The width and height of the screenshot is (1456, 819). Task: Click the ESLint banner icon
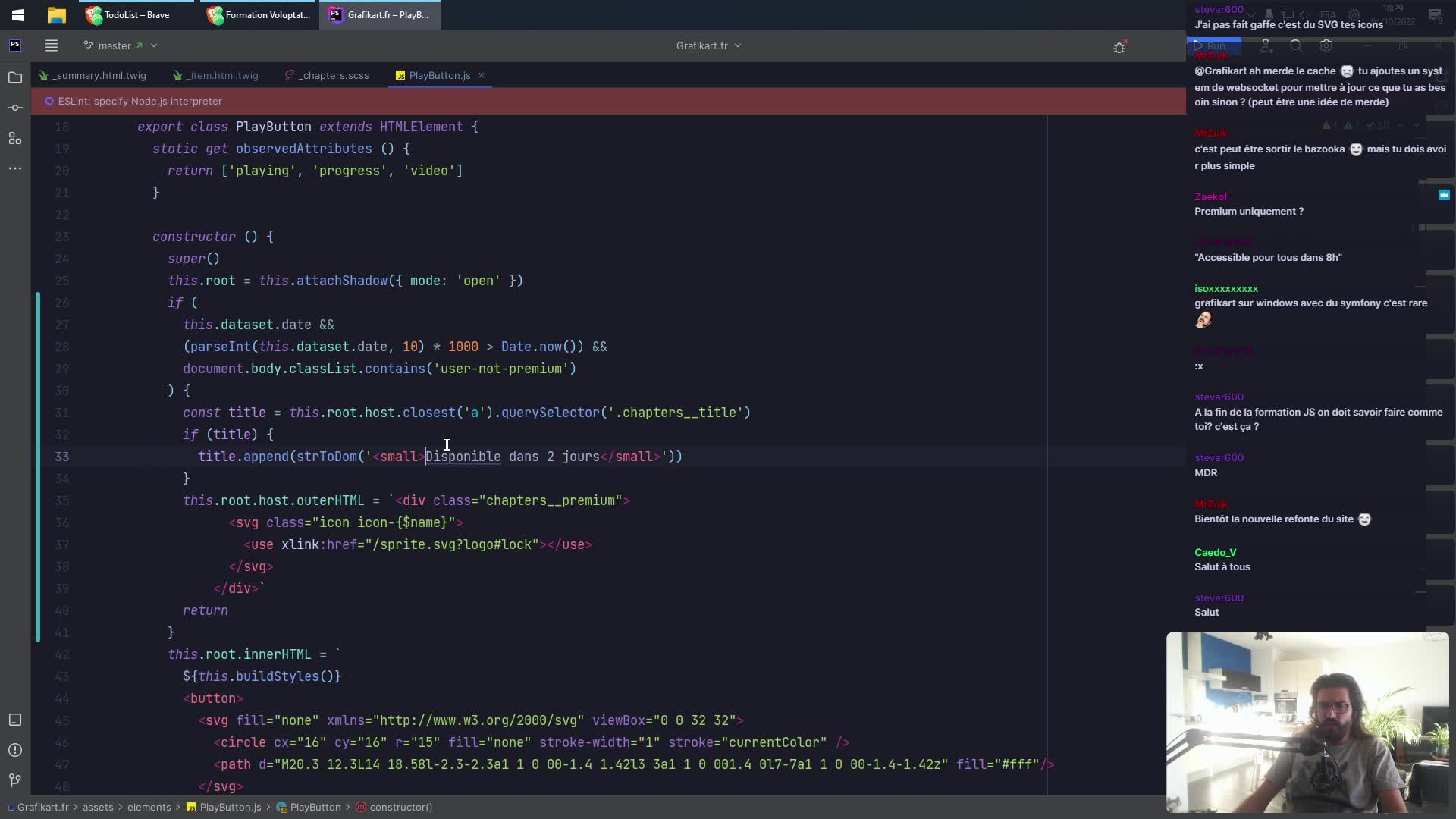[x=49, y=101]
